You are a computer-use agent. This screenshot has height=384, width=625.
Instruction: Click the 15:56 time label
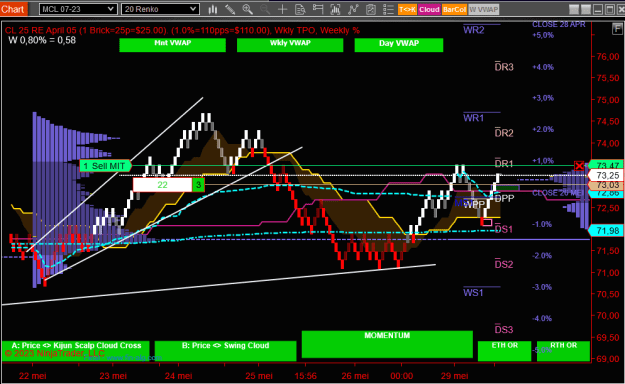tap(306, 376)
